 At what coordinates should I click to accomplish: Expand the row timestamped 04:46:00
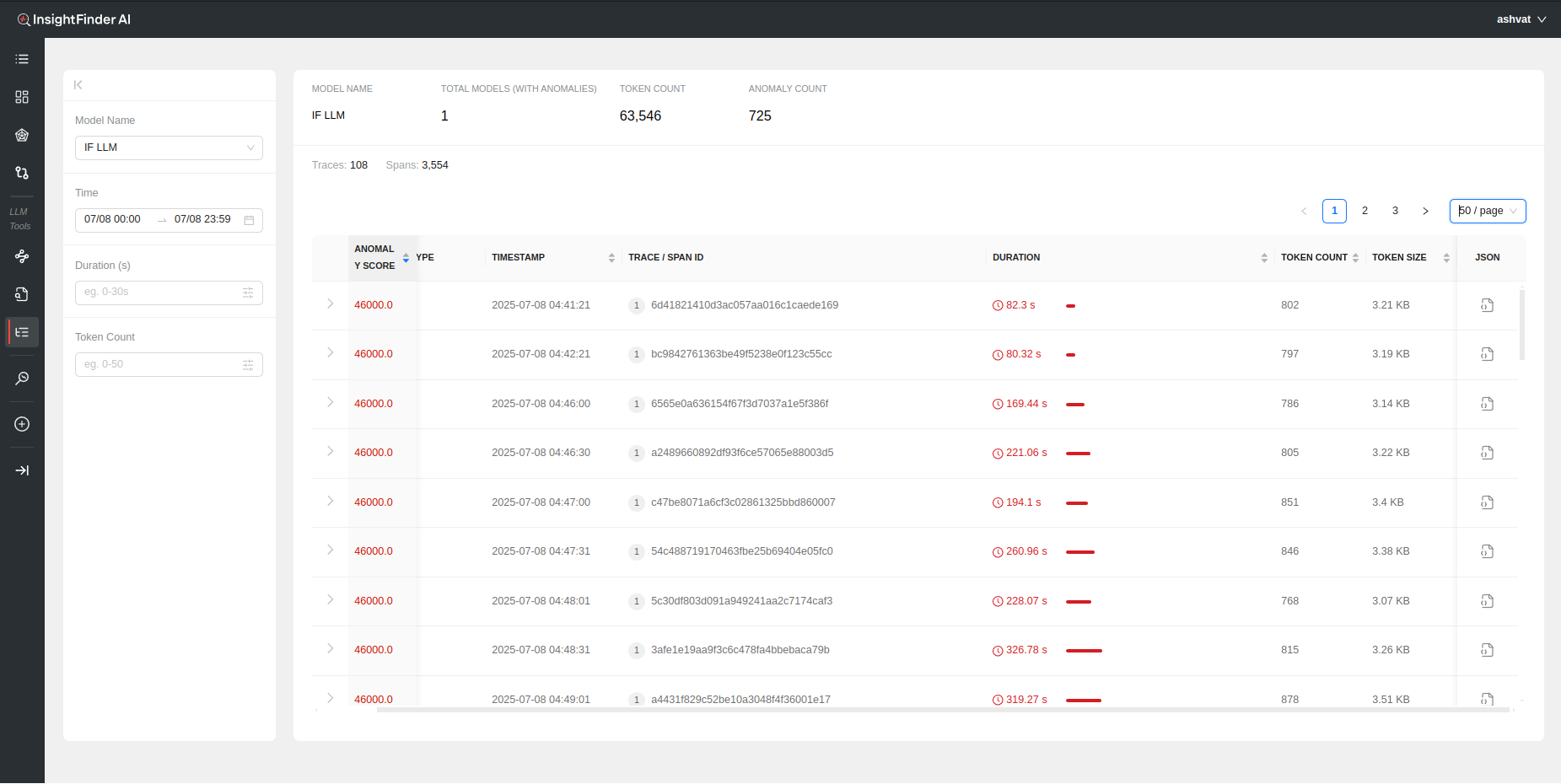330,403
